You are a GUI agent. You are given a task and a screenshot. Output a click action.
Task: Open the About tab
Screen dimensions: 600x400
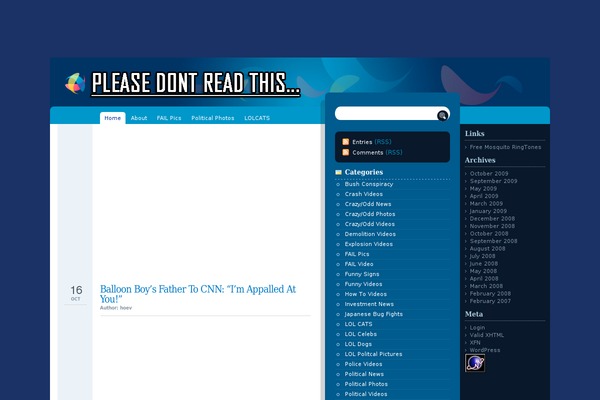click(x=139, y=118)
